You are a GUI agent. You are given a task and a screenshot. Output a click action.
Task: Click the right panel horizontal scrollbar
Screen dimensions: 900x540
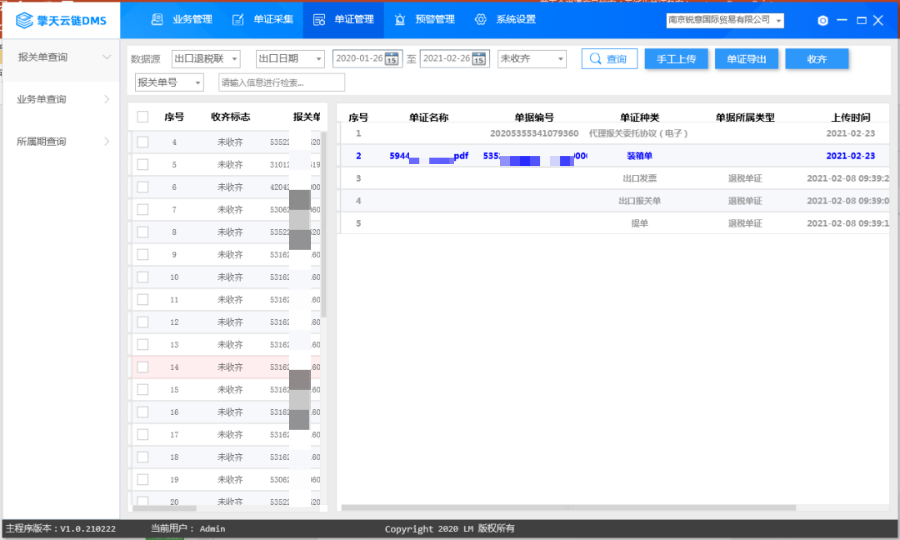click(568, 508)
